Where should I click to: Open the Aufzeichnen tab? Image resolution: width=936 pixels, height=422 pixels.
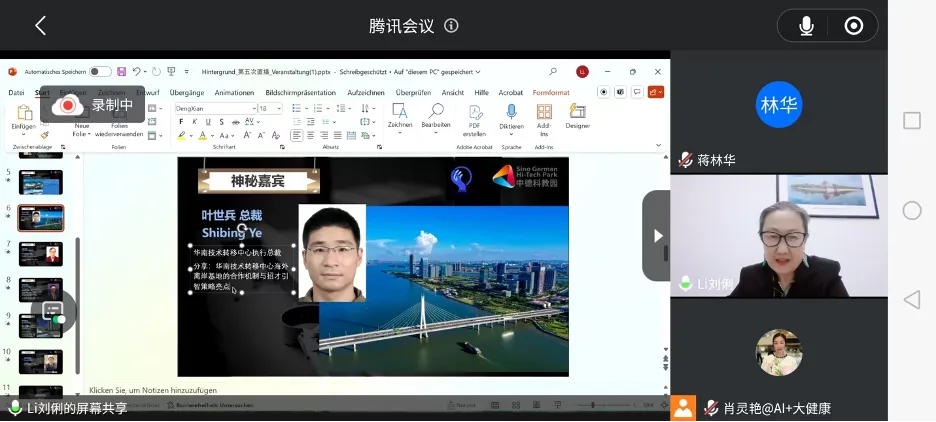point(365,93)
